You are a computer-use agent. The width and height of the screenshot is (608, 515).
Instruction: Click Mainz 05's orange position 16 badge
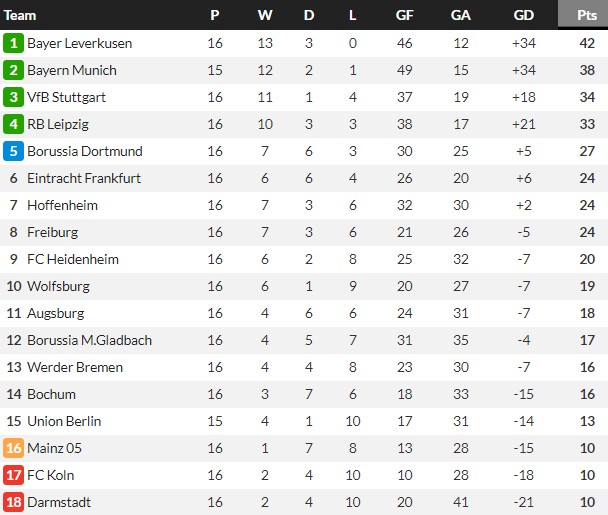tap(14, 448)
